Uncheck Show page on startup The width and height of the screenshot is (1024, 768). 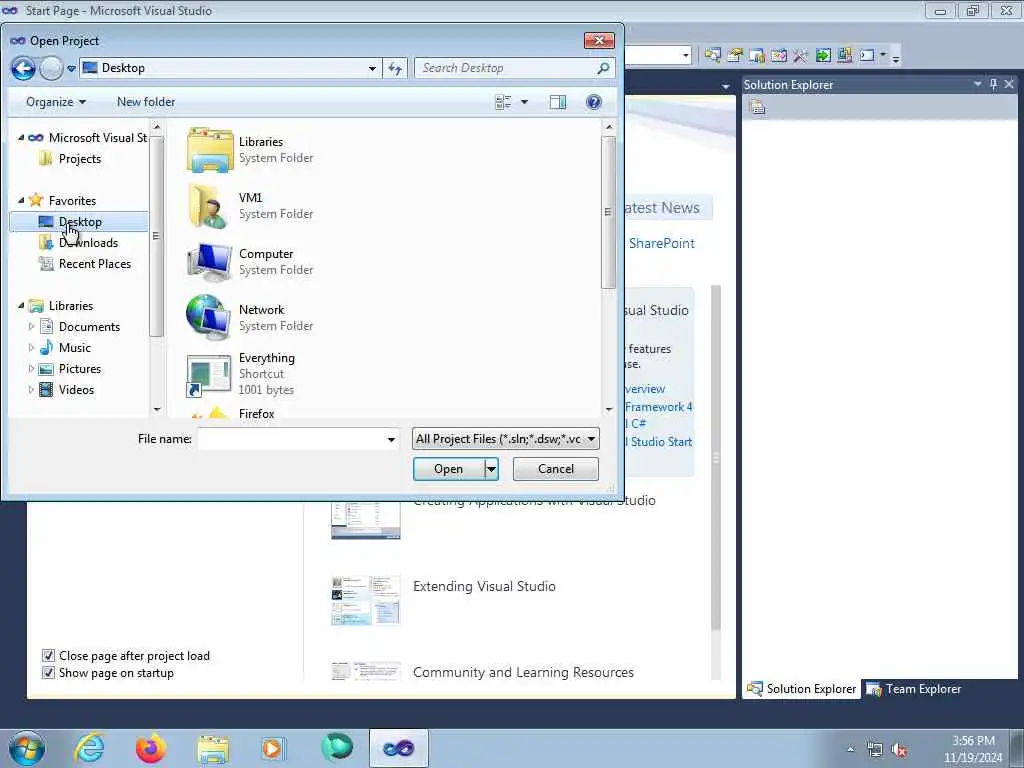pos(48,673)
